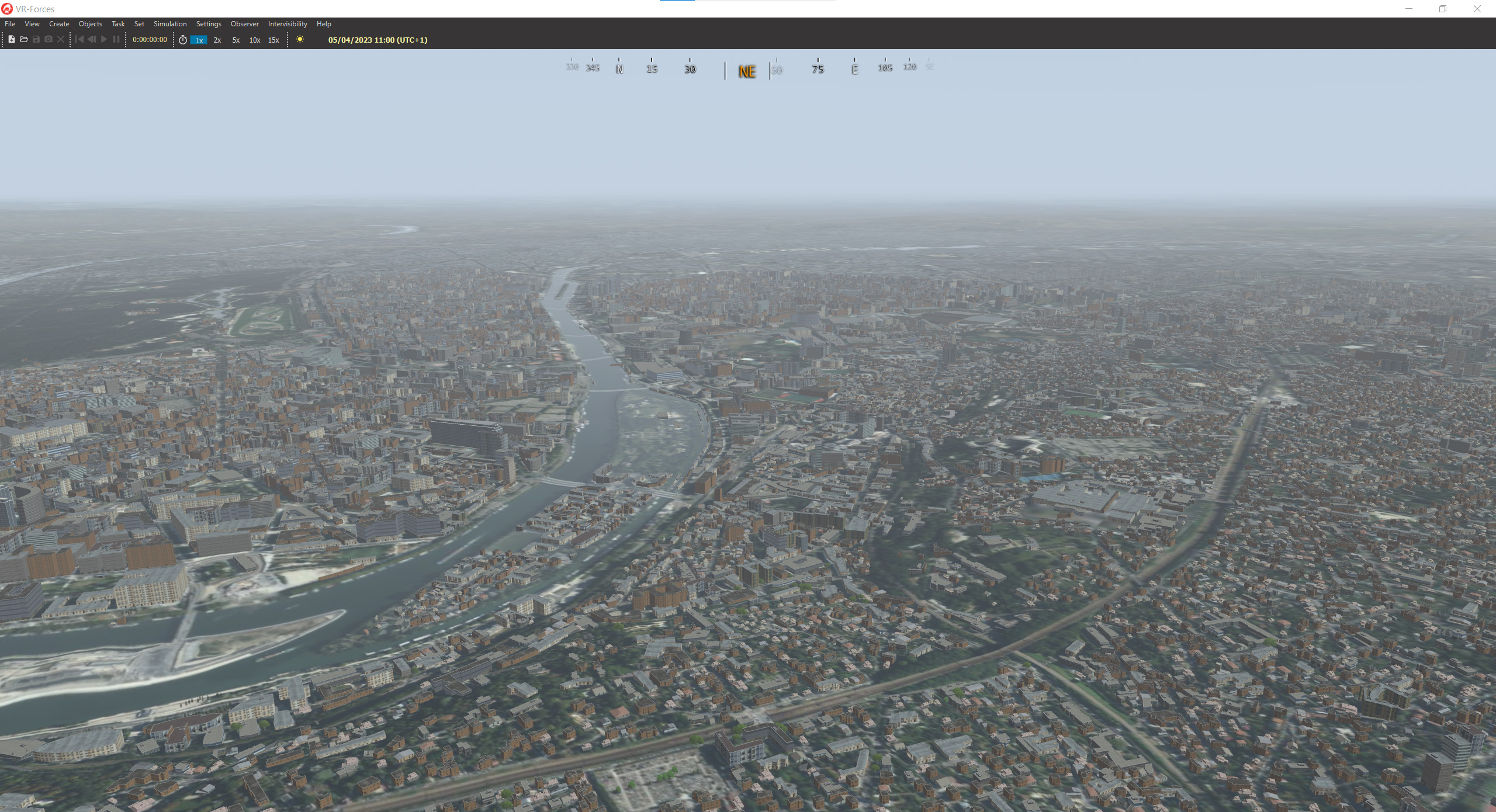The image size is (1496, 812).
Task: Open the Intervisibility menu
Action: (x=287, y=24)
